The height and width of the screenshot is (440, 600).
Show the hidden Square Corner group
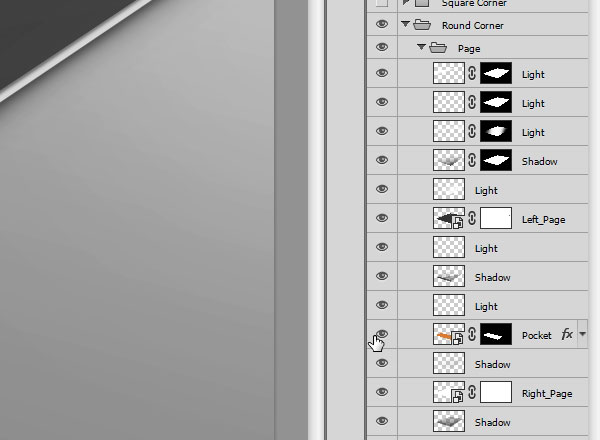[x=382, y=3]
